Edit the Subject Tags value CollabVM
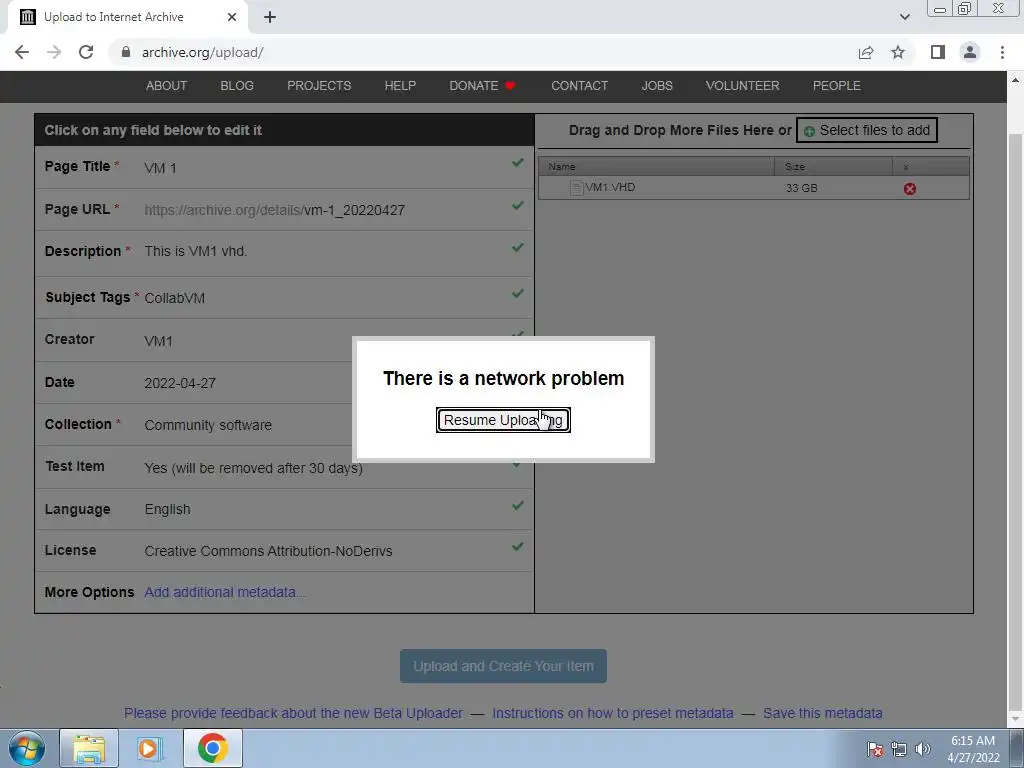1024x768 pixels. tap(174, 298)
